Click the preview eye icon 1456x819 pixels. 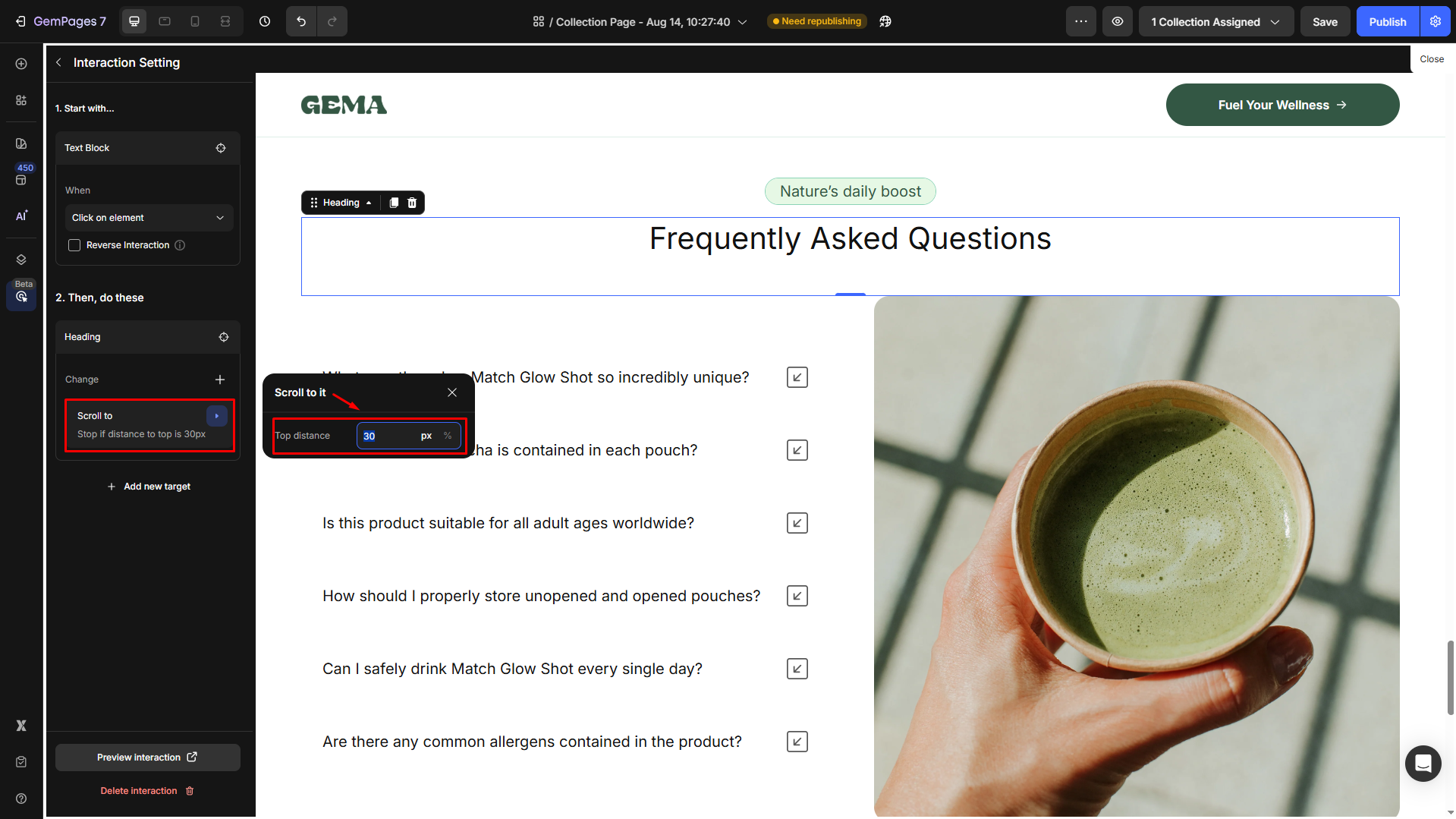pyautogui.click(x=1118, y=21)
